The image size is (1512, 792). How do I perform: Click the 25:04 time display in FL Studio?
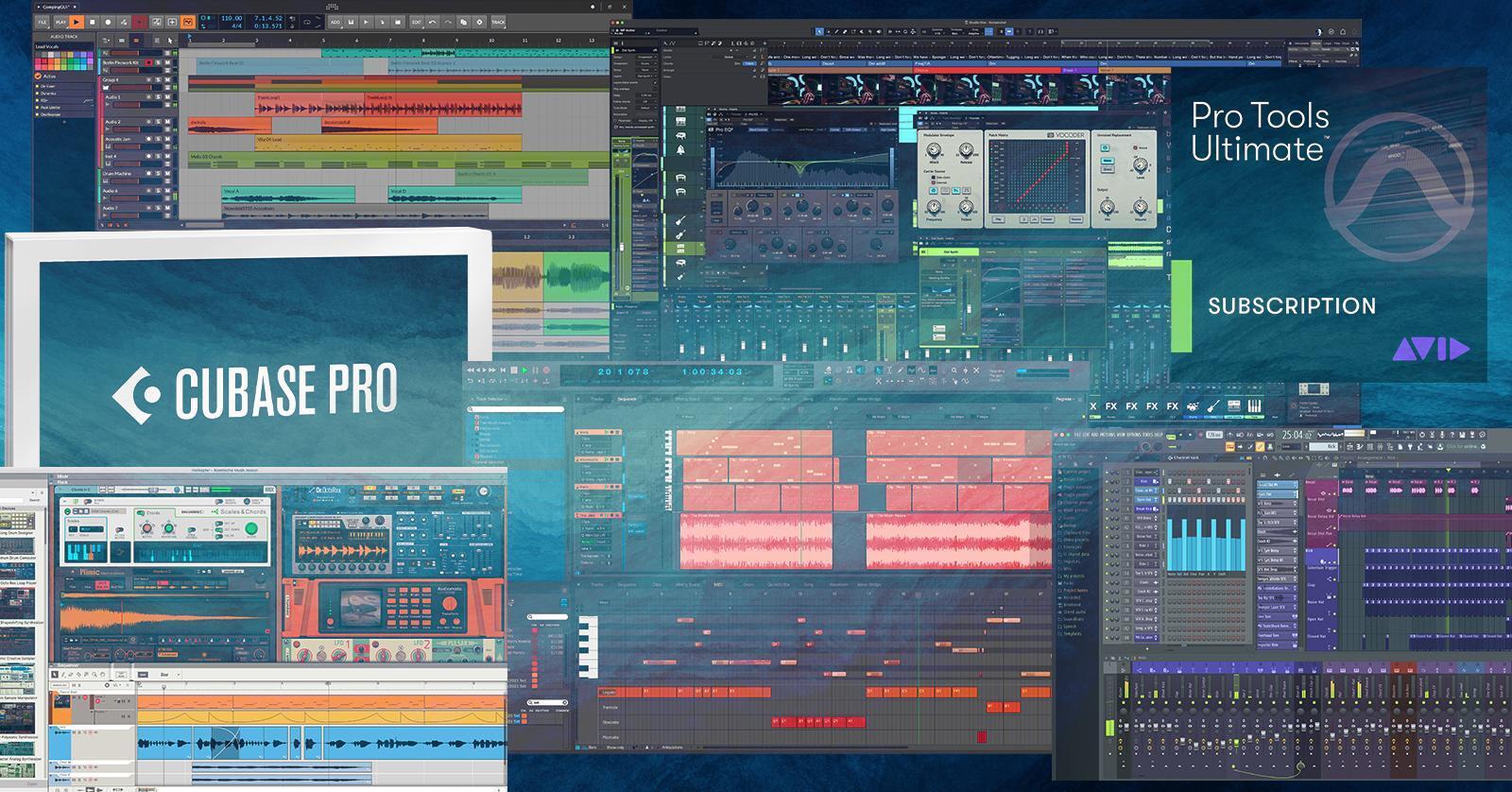pos(1297,435)
